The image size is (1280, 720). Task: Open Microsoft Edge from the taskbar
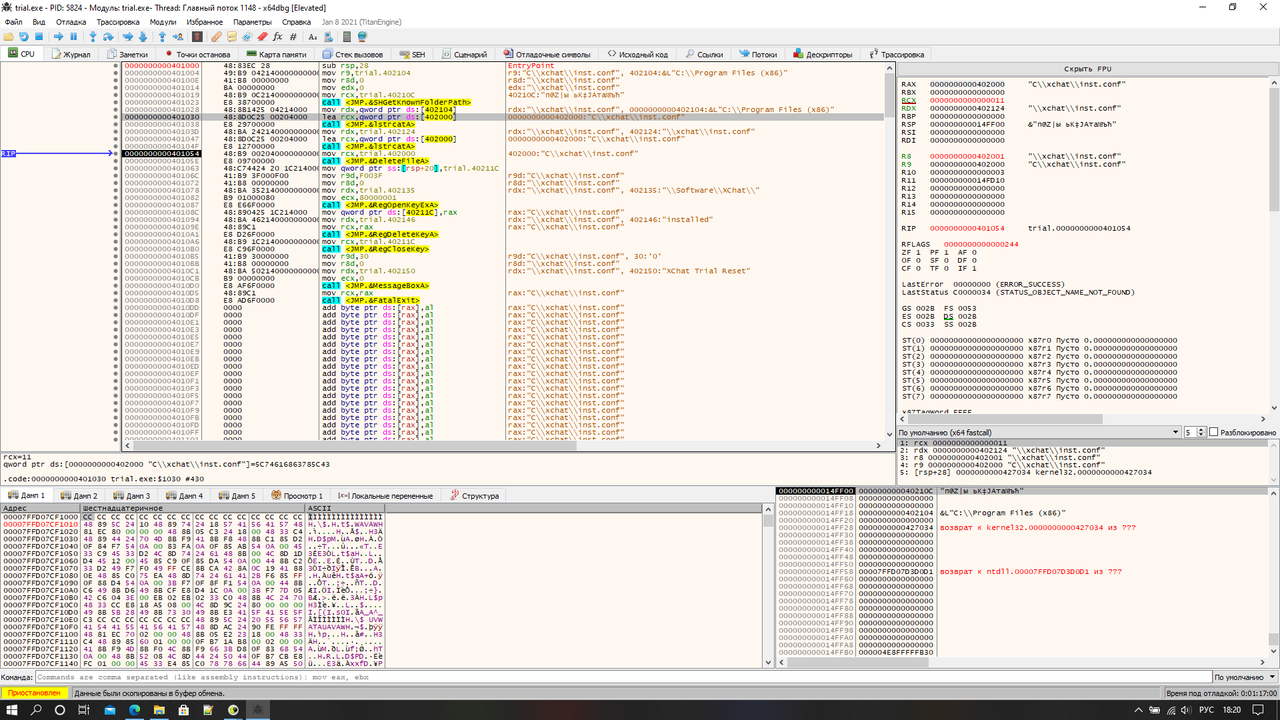pos(136,709)
